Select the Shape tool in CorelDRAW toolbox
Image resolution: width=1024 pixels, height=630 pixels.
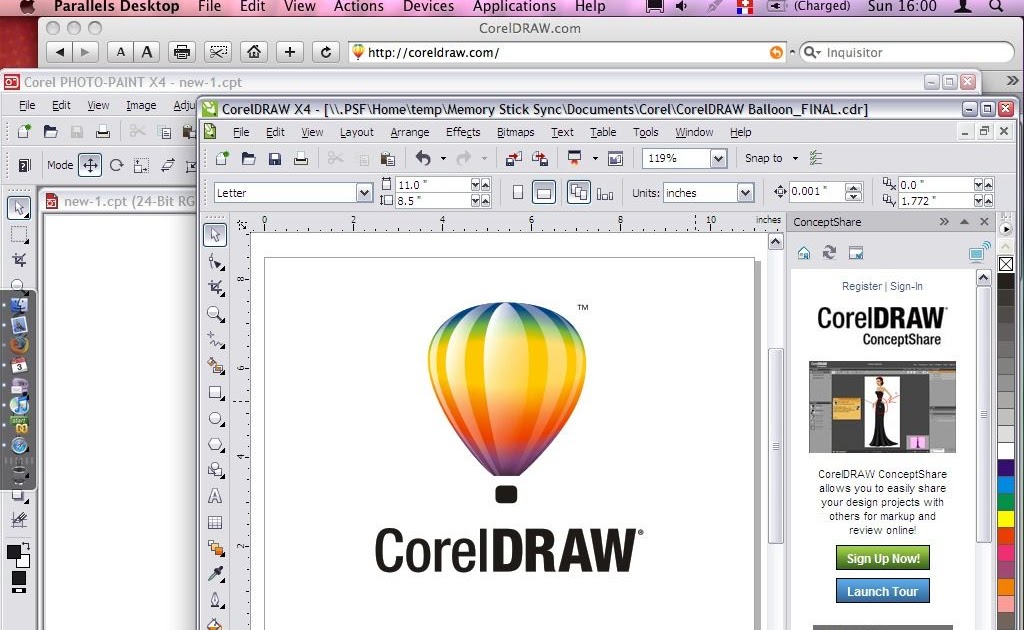click(215, 262)
